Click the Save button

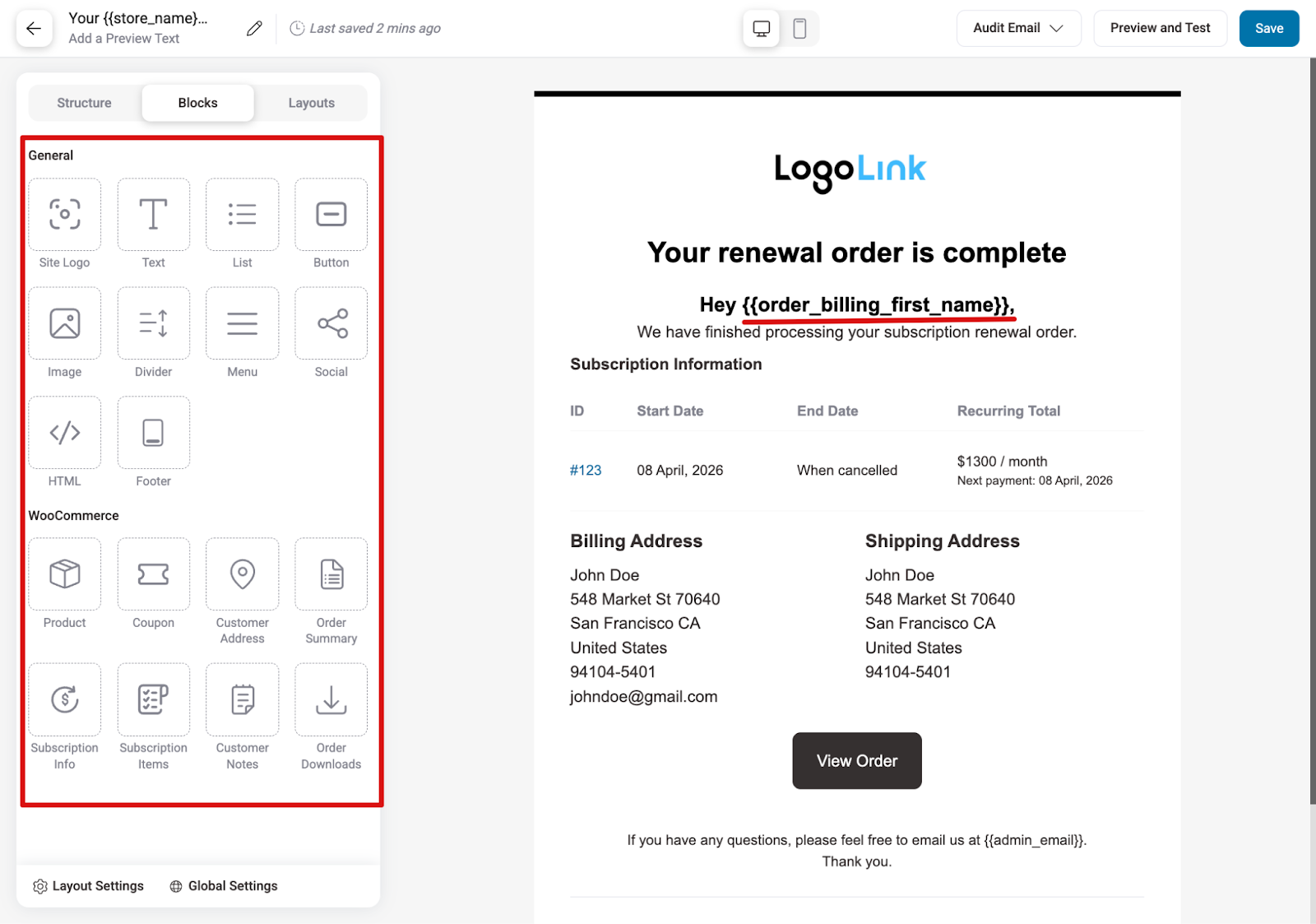(x=1268, y=27)
